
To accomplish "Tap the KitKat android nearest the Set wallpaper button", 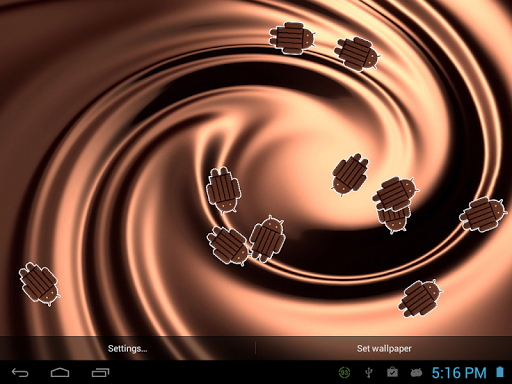I will coord(421,298).
